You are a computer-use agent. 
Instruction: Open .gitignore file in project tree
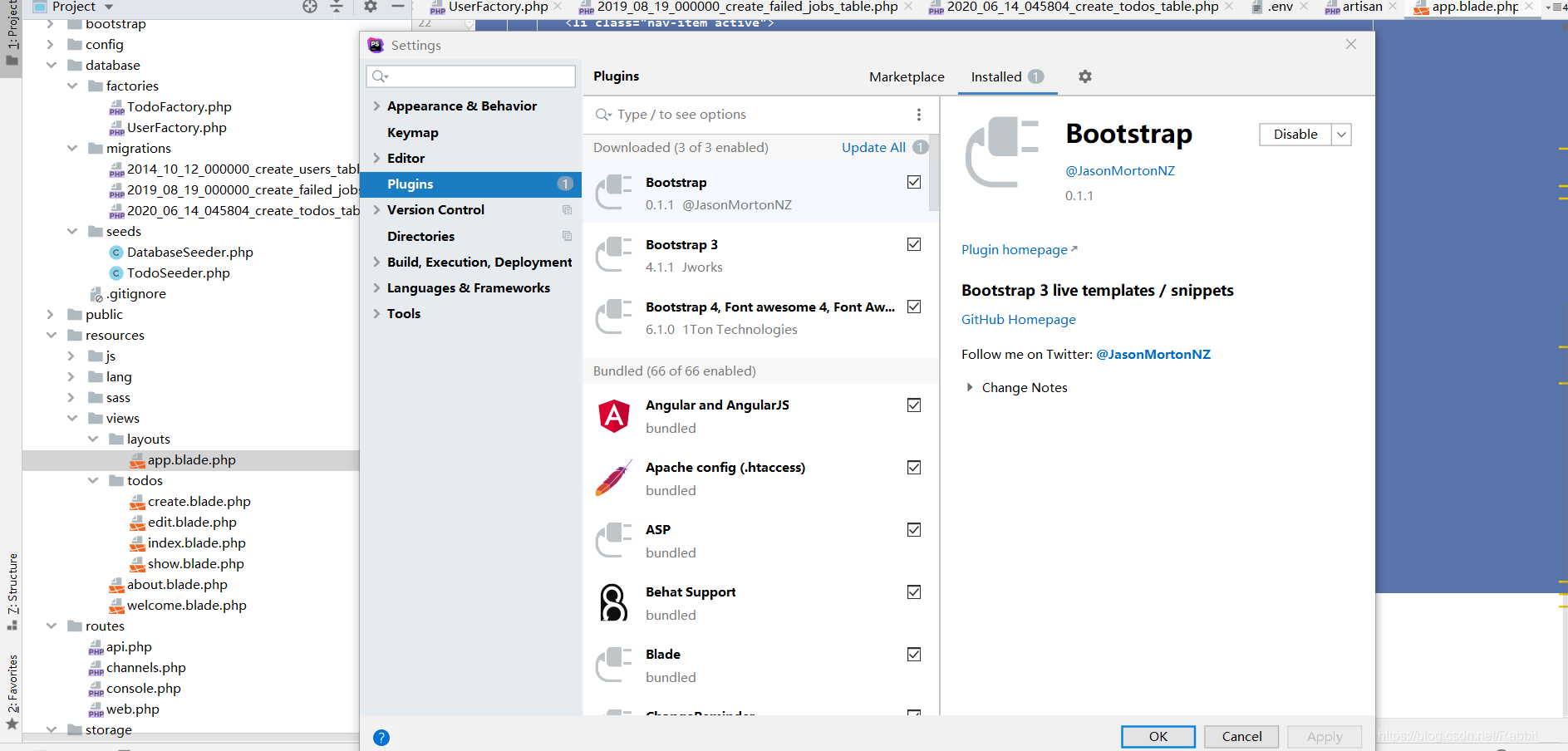pyautogui.click(x=135, y=293)
